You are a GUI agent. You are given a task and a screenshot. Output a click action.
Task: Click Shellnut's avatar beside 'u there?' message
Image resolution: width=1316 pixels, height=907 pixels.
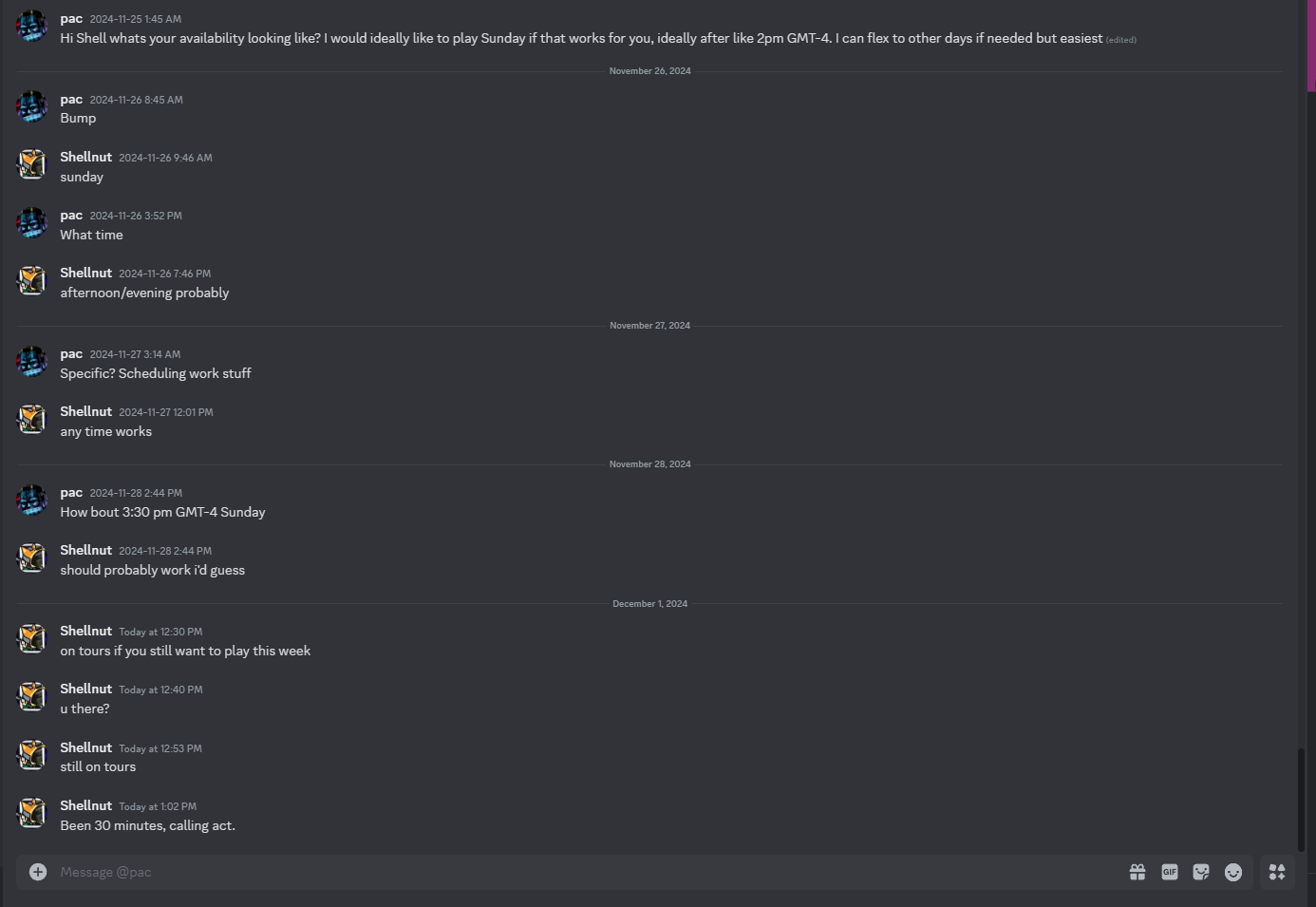32,697
